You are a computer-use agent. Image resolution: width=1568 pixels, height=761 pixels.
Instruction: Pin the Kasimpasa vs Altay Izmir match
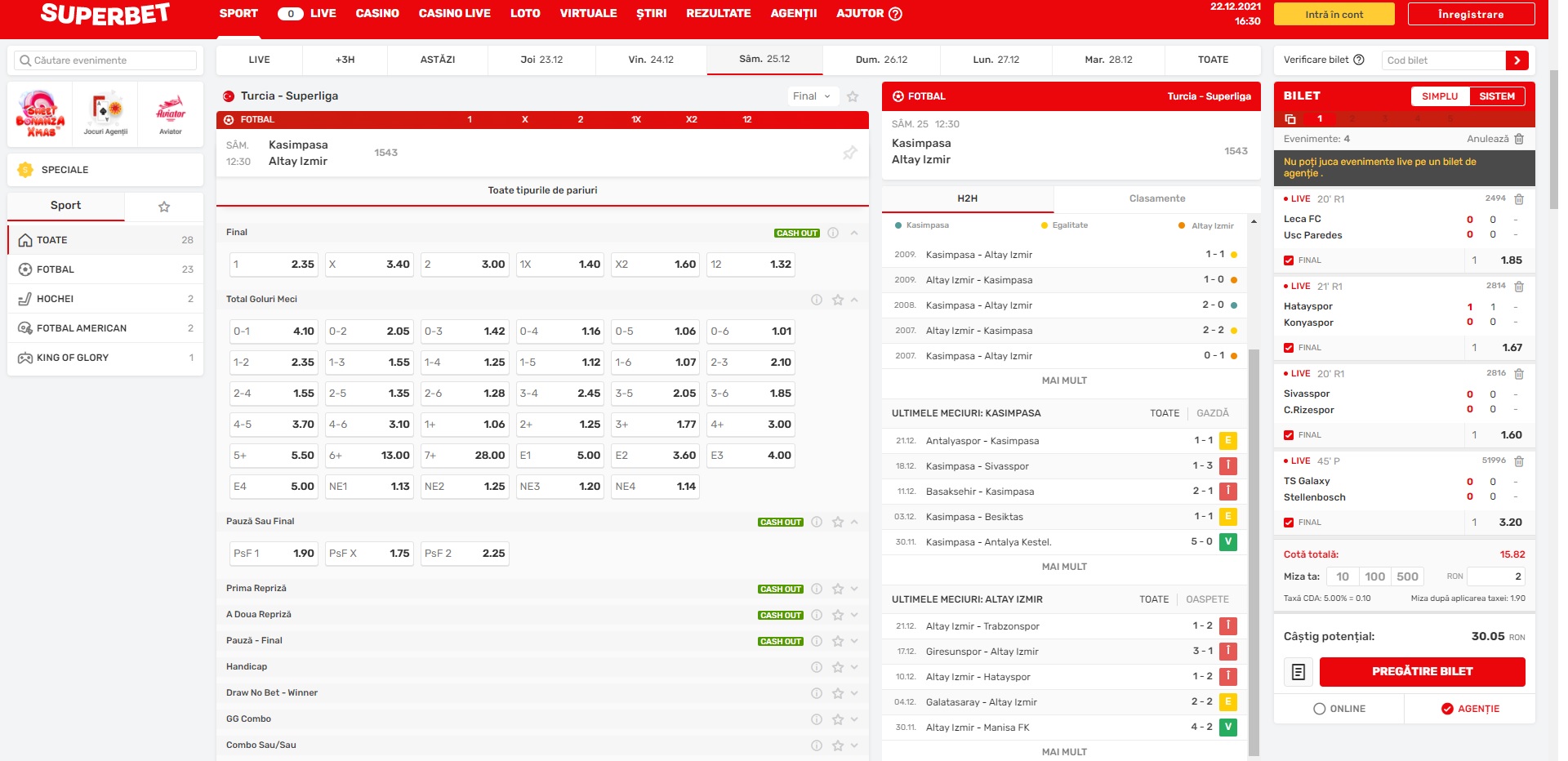click(x=850, y=153)
